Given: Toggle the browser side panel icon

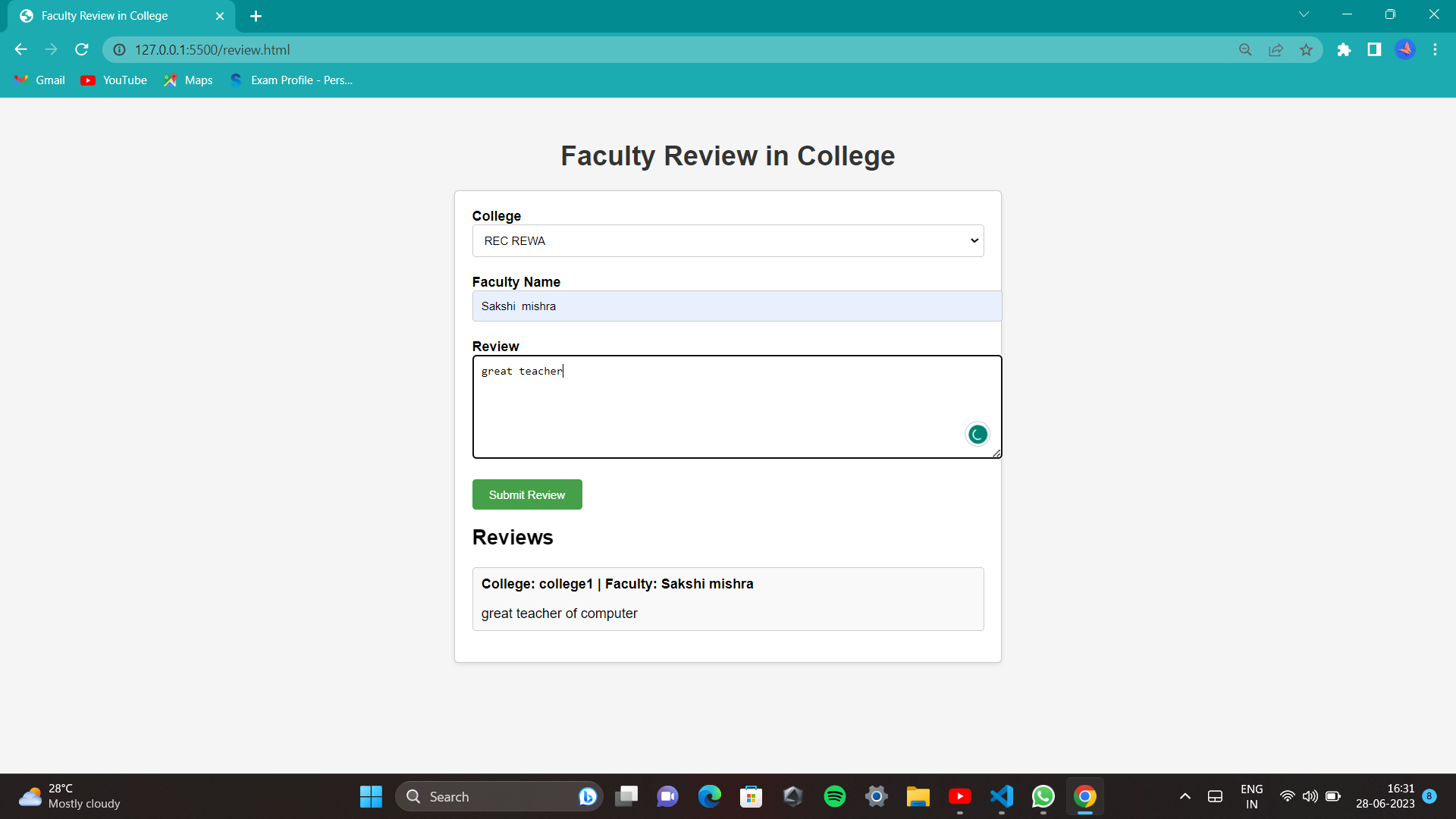Looking at the screenshot, I should tap(1374, 50).
